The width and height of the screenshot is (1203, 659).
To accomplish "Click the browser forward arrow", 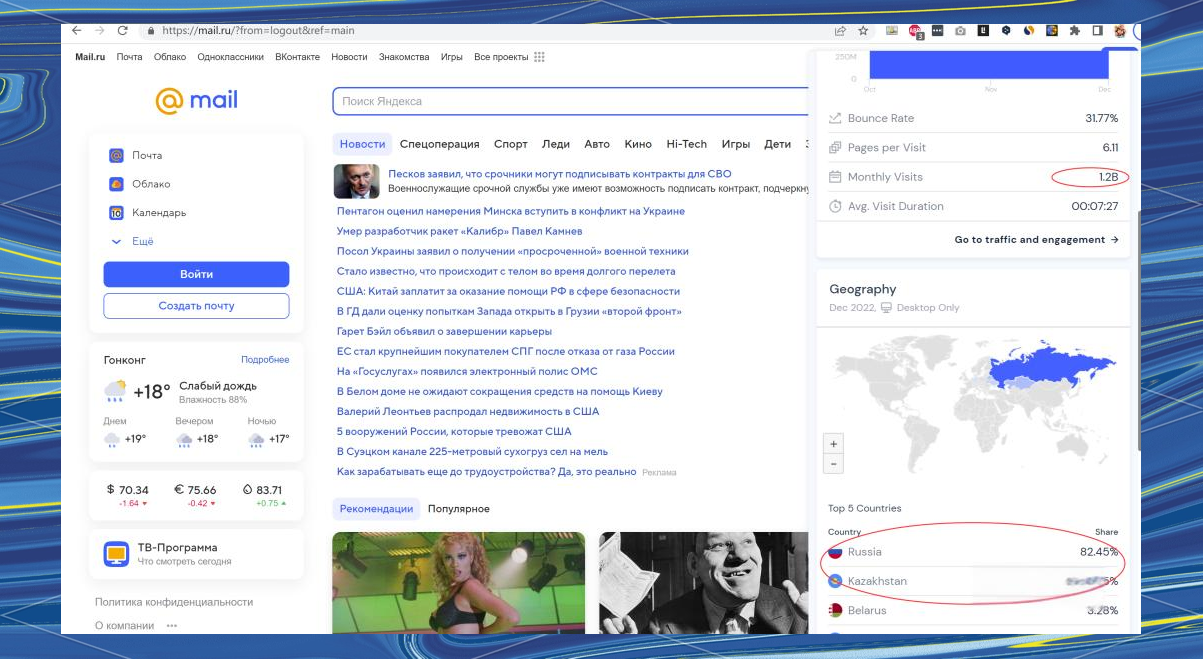I will click(100, 31).
